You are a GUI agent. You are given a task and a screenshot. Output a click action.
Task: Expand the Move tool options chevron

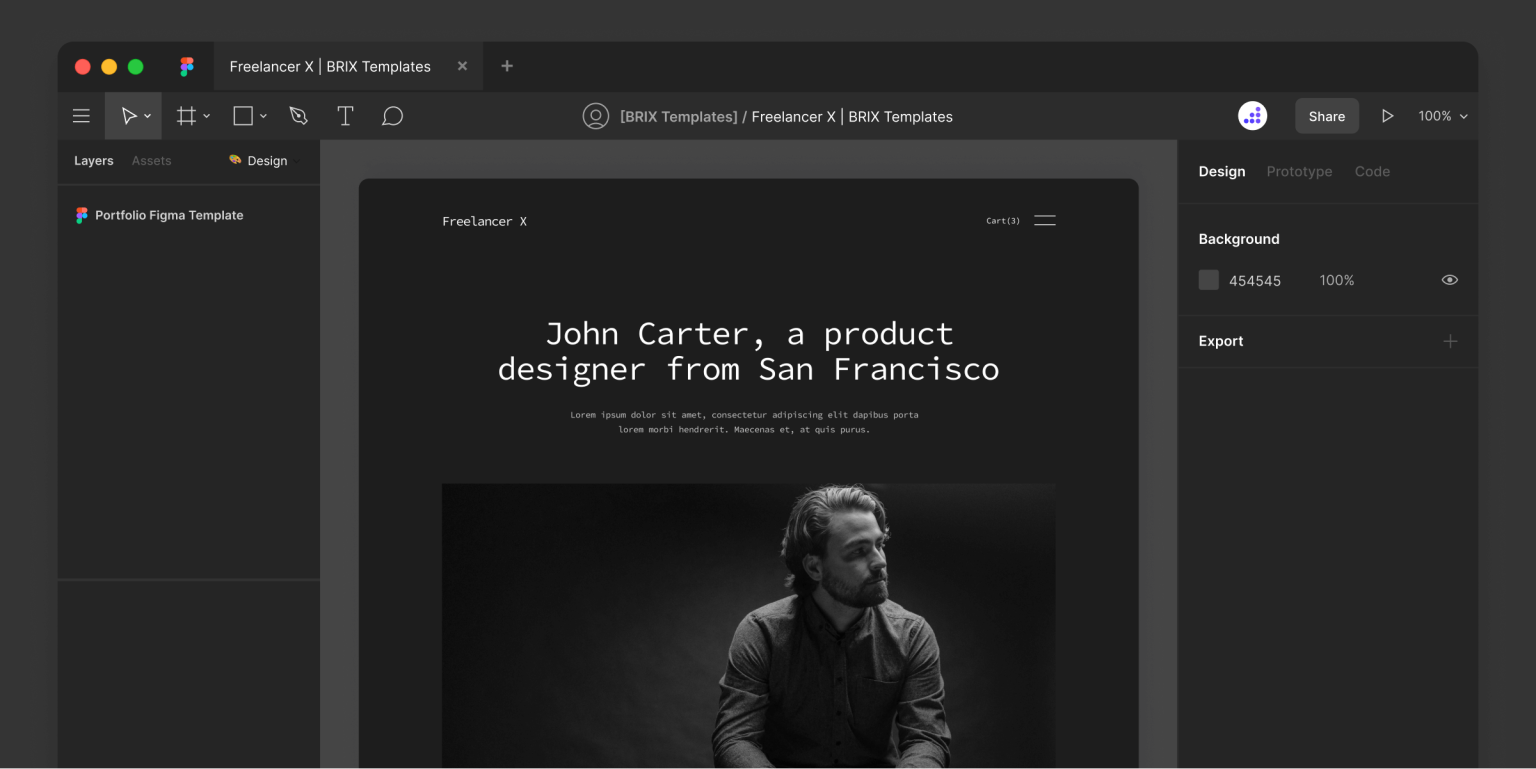(147, 115)
